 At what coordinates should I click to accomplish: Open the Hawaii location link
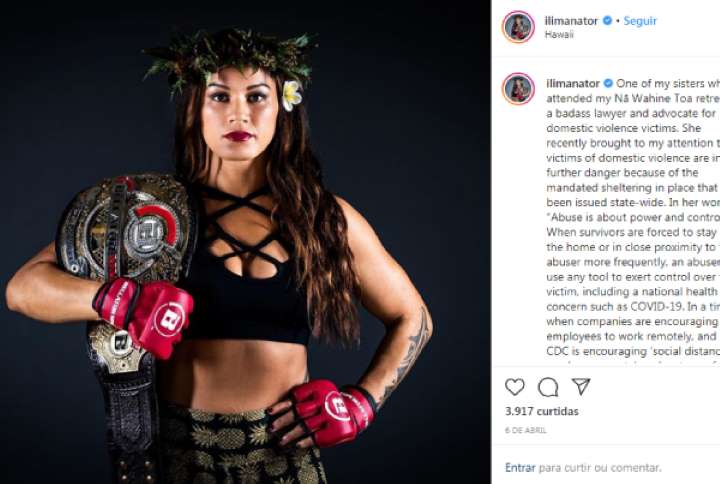[559, 34]
